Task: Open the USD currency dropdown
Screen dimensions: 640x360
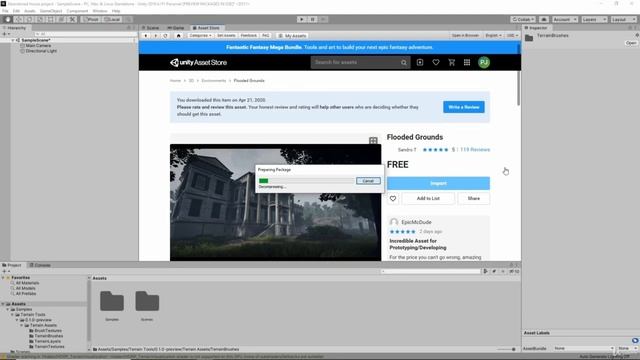Action: click(512, 36)
